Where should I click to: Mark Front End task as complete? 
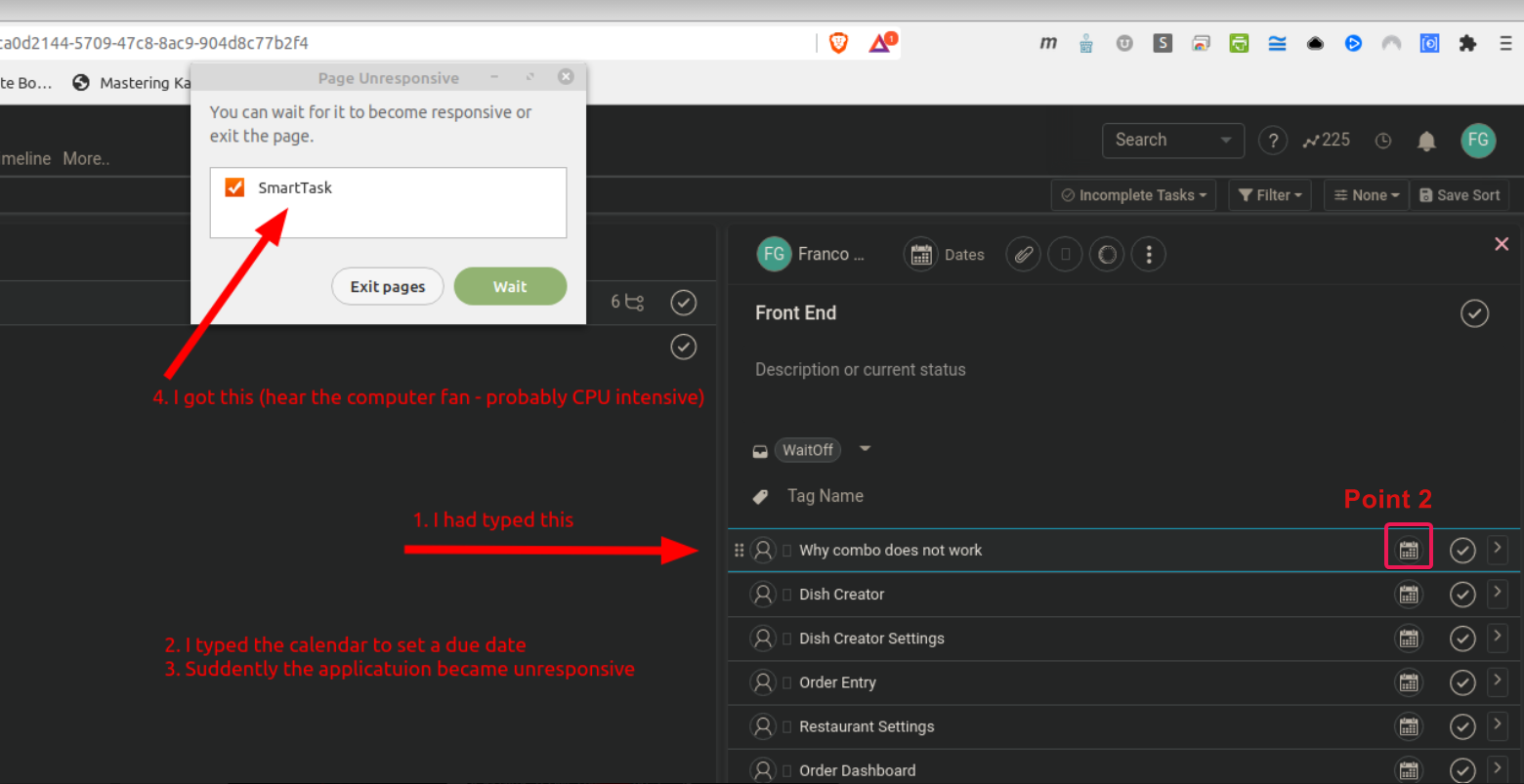(x=1474, y=313)
